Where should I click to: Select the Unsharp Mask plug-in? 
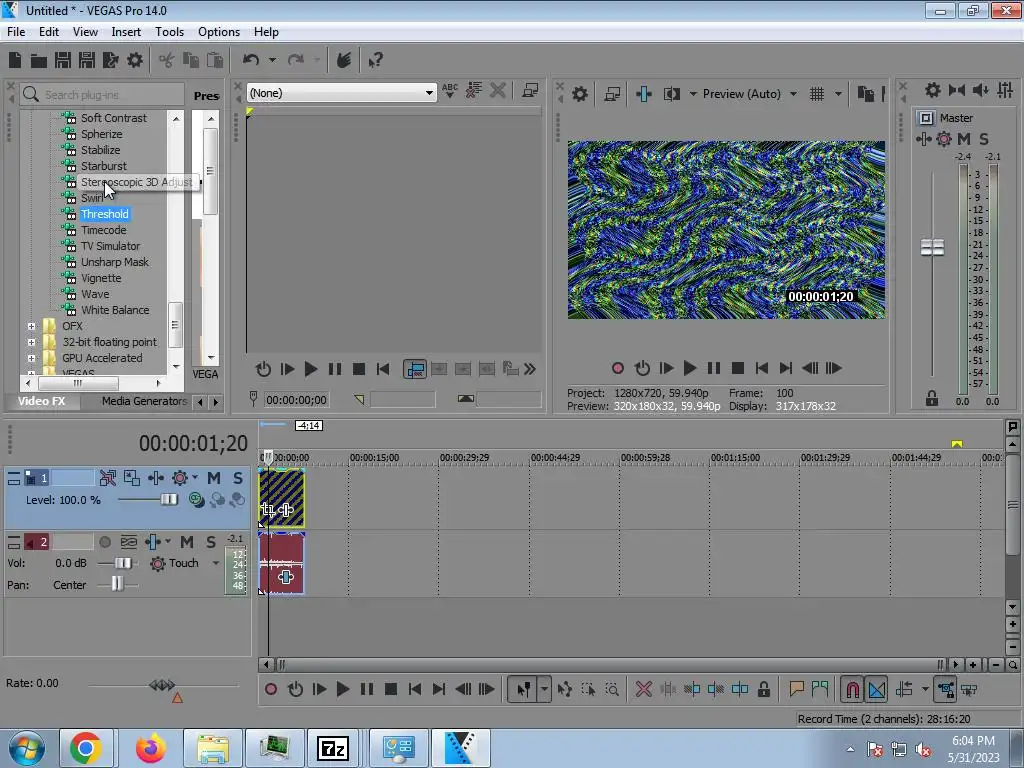tap(115, 262)
